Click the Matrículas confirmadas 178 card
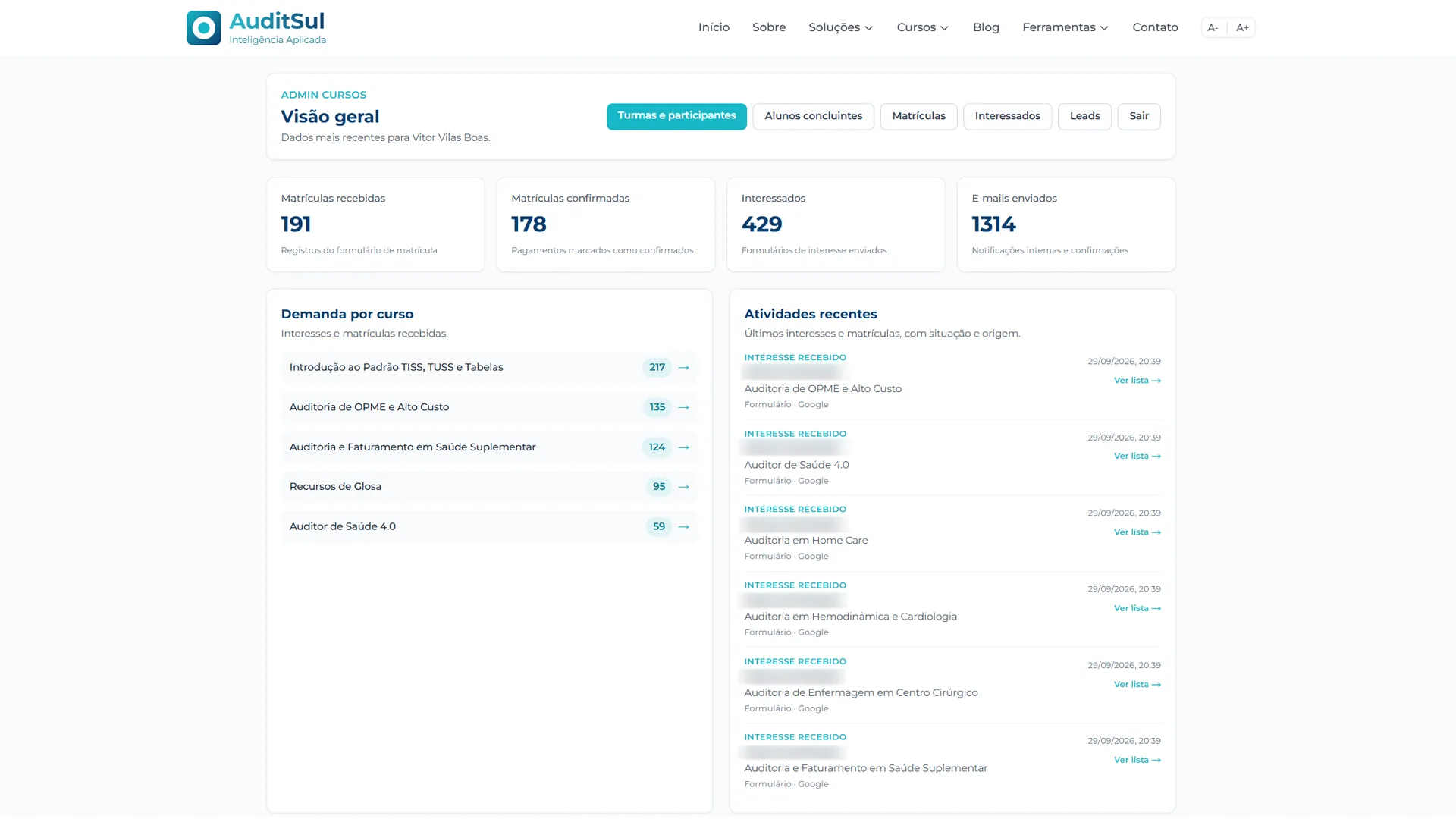 [605, 224]
